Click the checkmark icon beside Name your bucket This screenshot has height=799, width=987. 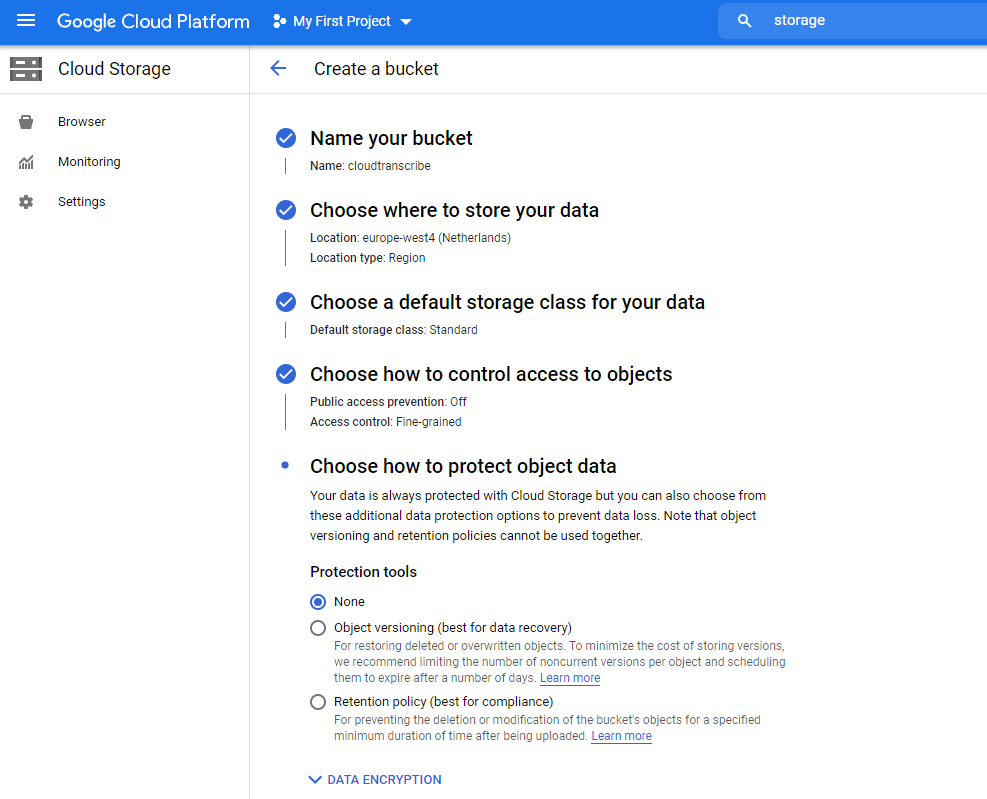pos(286,138)
